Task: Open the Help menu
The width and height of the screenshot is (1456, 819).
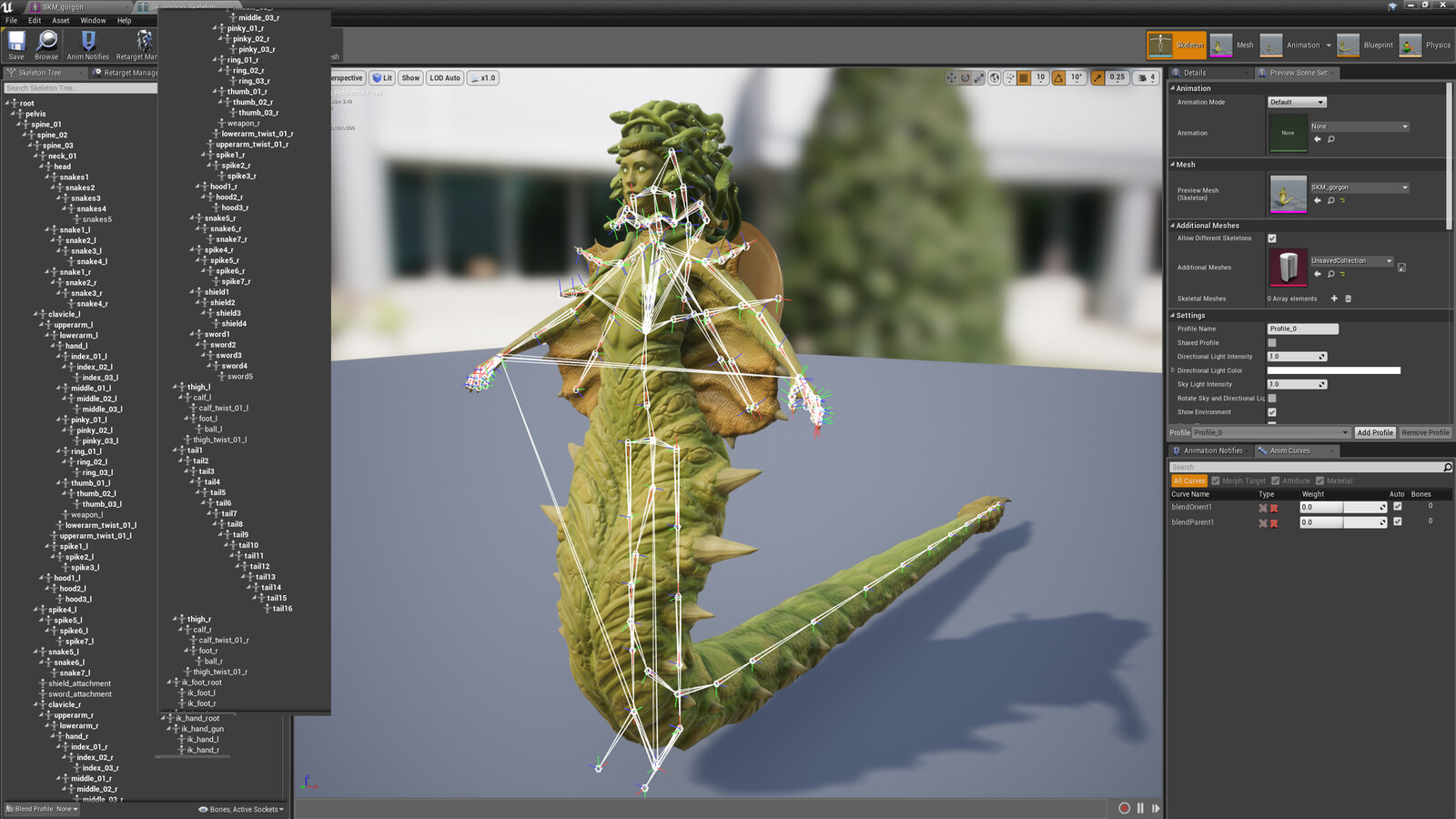Action: [124, 20]
